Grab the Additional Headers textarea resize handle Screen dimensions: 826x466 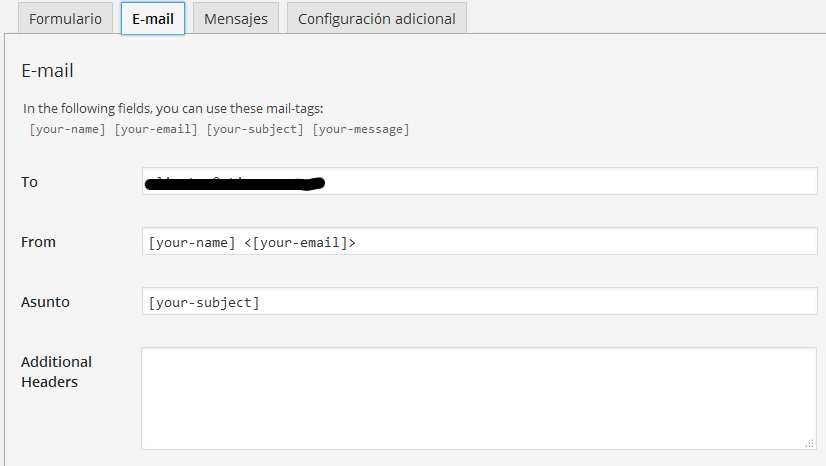tap(811, 443)
